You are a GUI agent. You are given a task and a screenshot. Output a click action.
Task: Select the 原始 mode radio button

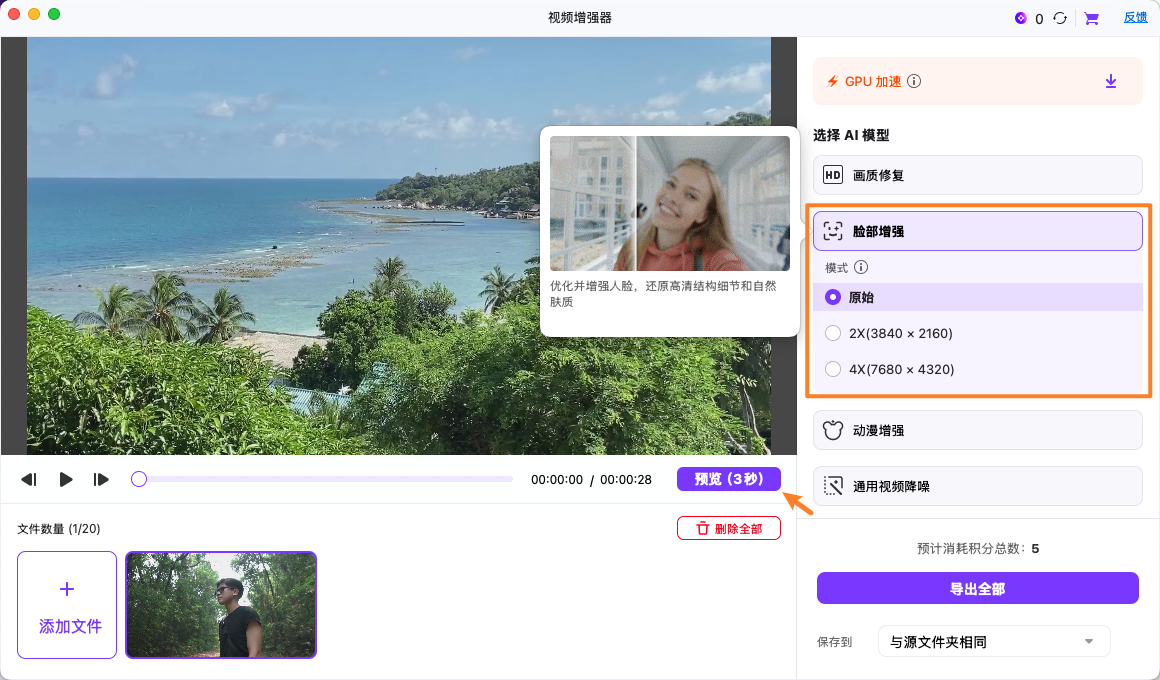[x=833, y=297]
